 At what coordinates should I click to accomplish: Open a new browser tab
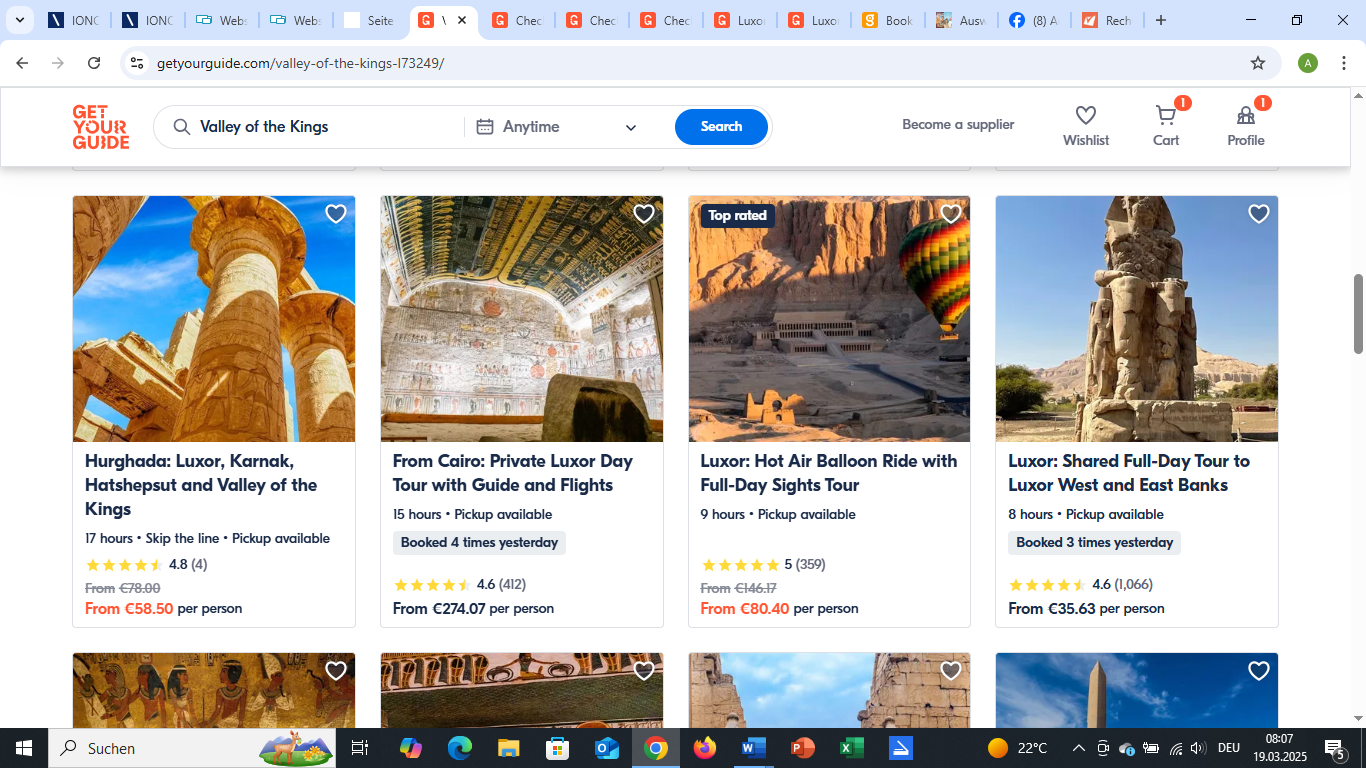pyautogui.click(x=1161, y=20)
